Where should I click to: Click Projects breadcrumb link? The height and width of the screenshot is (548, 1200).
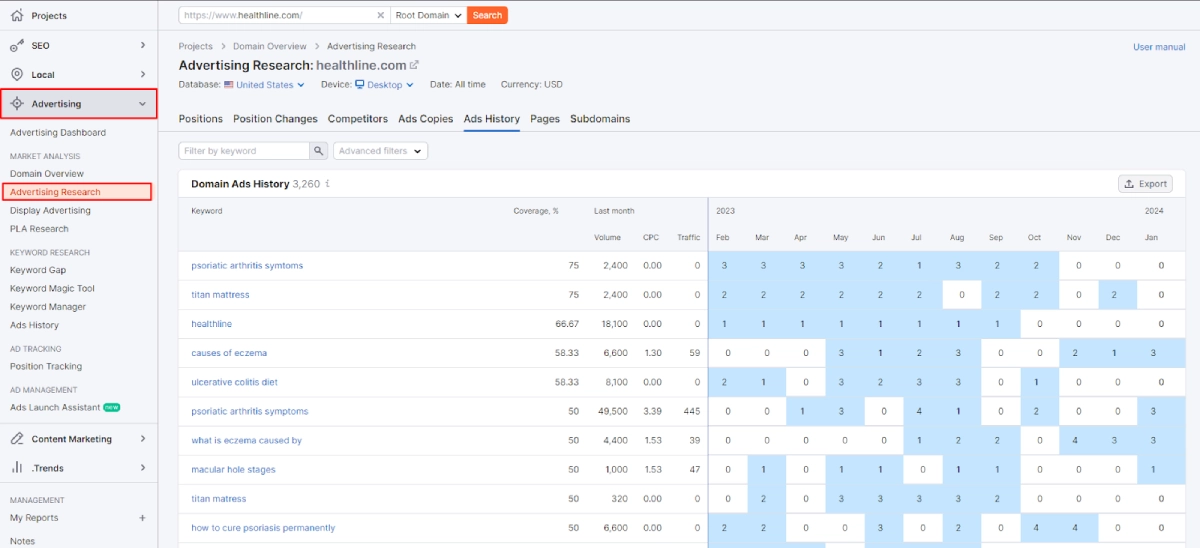coord(196,46)
